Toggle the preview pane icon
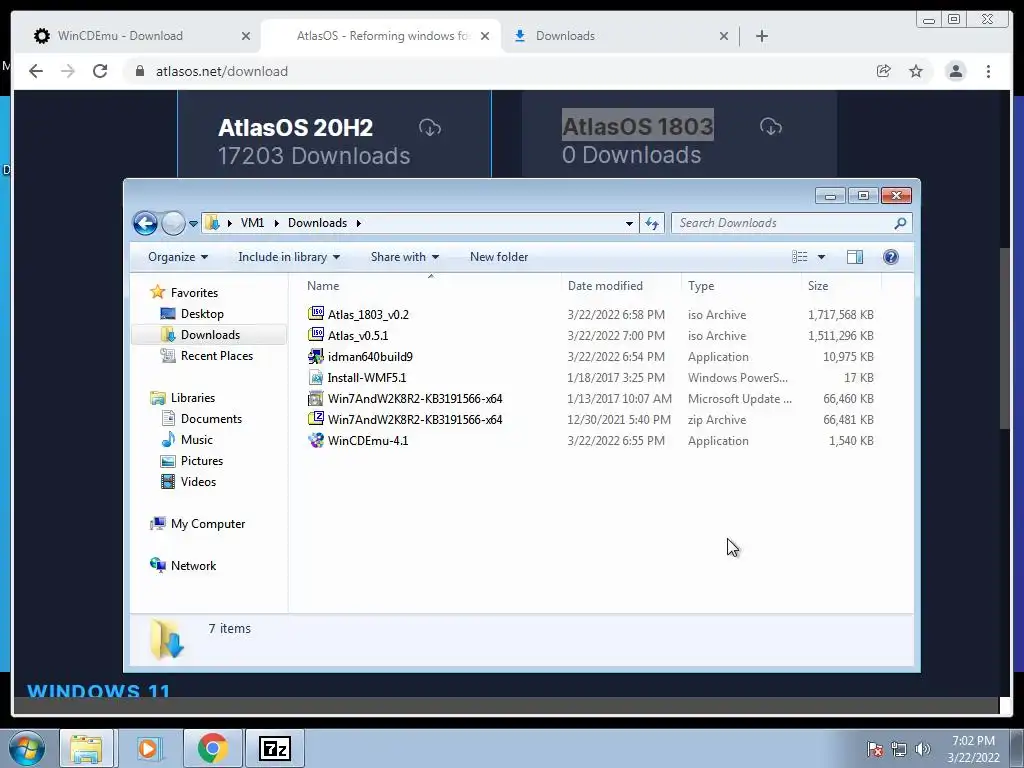Viewport: 1024px width, 768px height. pos(855,257)
